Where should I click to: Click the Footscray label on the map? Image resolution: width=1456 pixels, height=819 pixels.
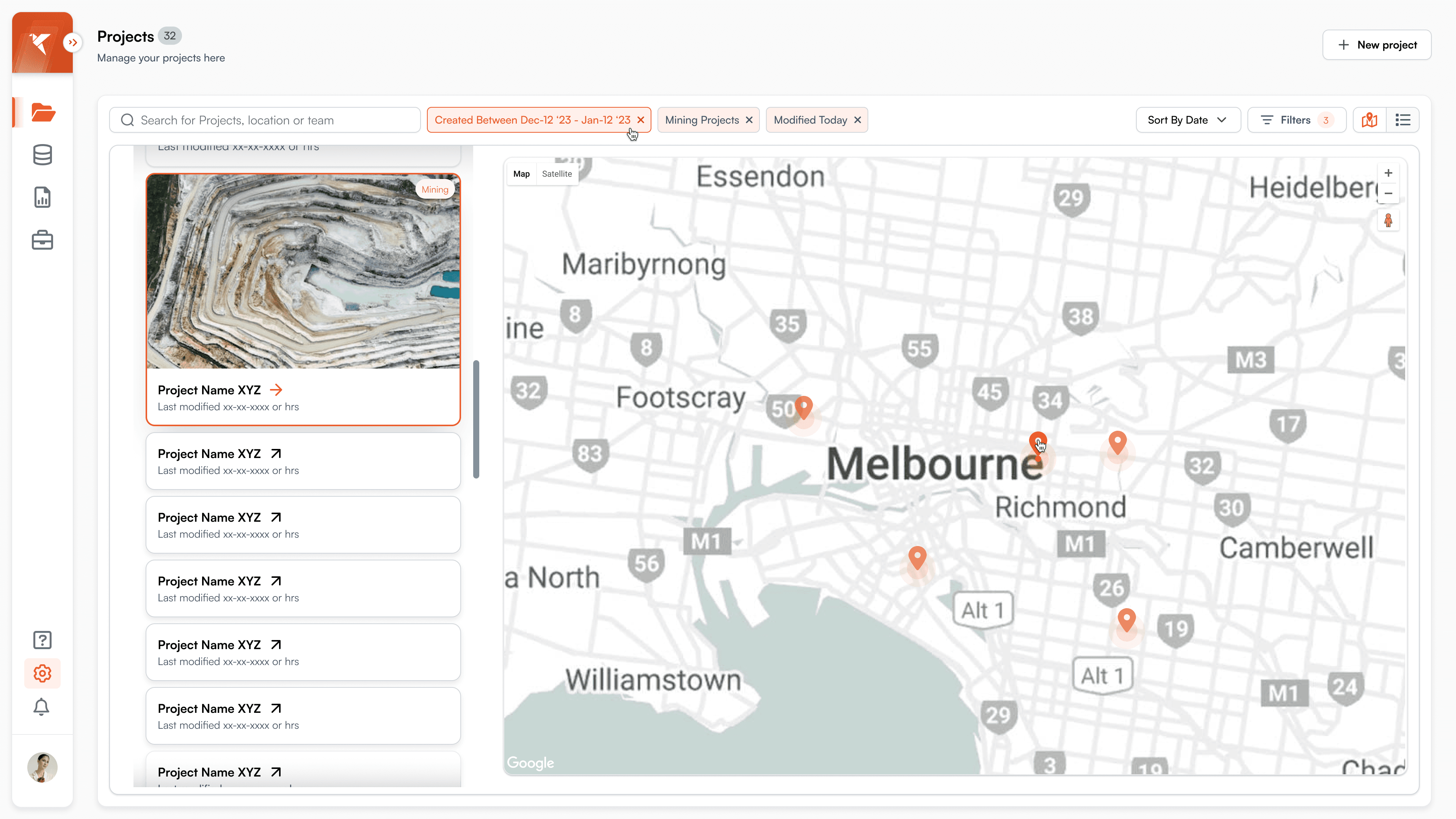(x=681, y=397)
